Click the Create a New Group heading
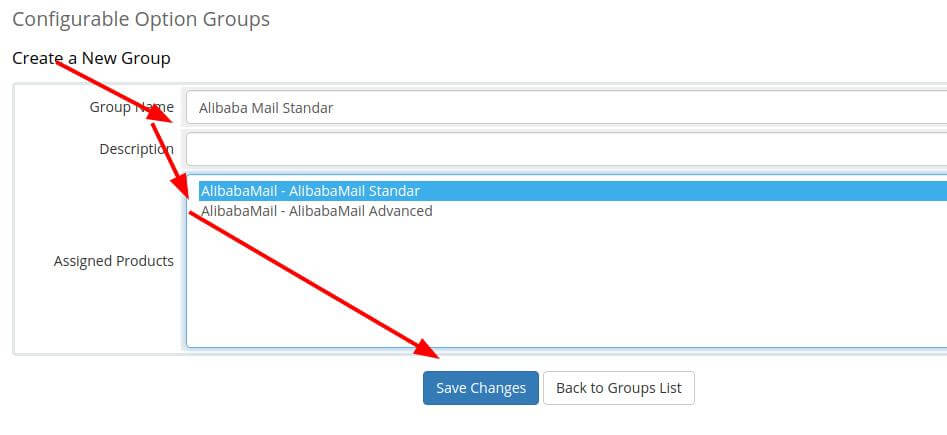 point(91,59)
